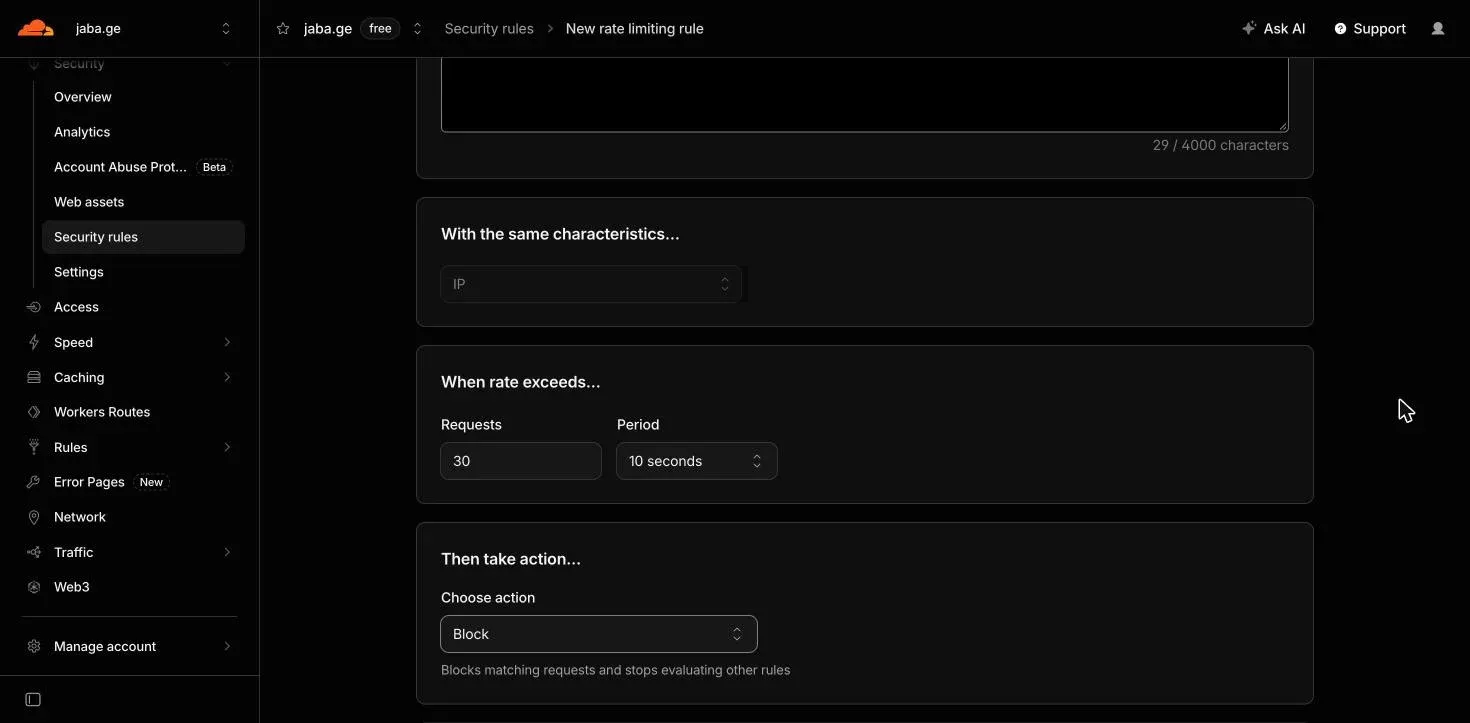Click the Manage account gear icon
Image resolution: width=1470 pixels, height=723 pixels.
(34, 646)
